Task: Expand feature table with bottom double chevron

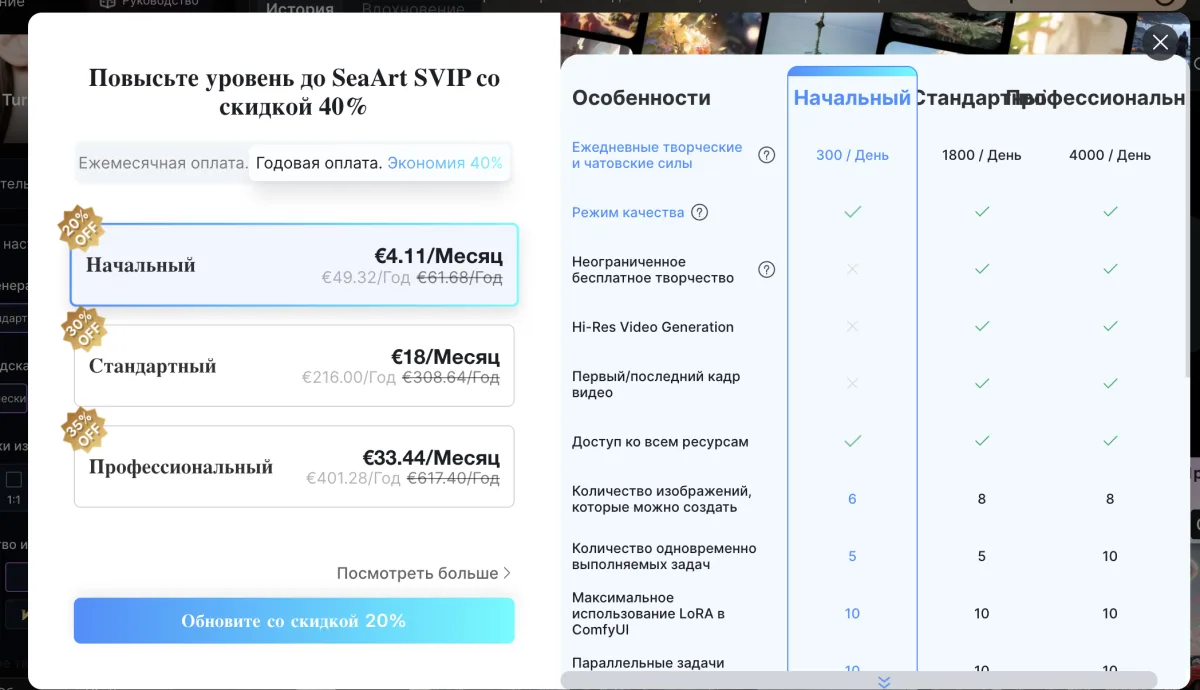Action: click(883, 682)
